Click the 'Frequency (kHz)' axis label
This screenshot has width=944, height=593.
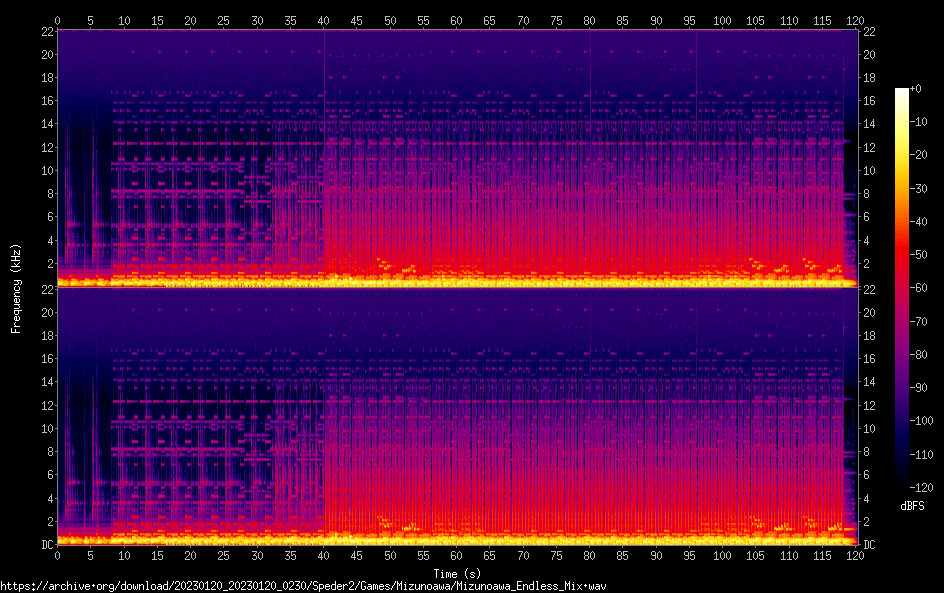[x=16, y=288]
